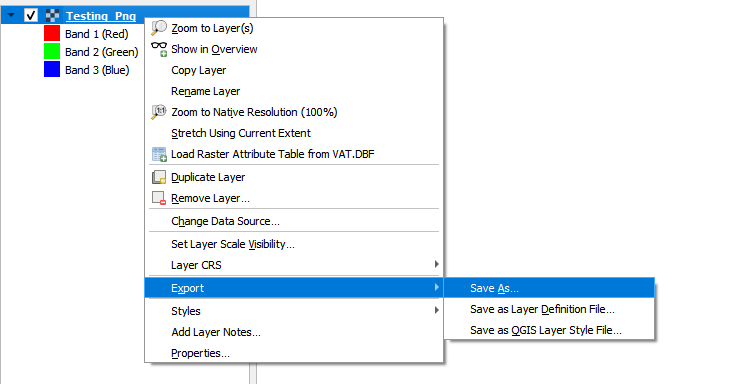742x384 pixels.
Task: Click the green Band 2 color swatch
Action: [52, 52]
